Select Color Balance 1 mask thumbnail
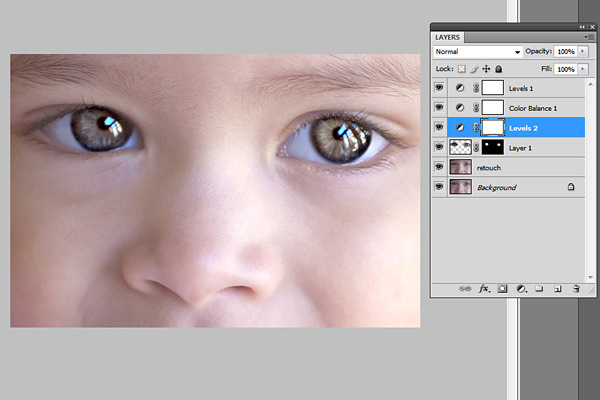The height and width of the screenshot is (400, 600). click(492, 108)
